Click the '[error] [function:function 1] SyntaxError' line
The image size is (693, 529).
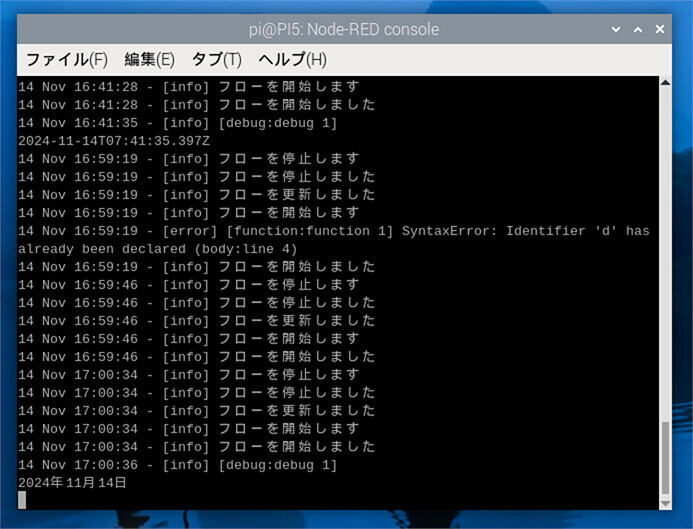pos(334,231)
